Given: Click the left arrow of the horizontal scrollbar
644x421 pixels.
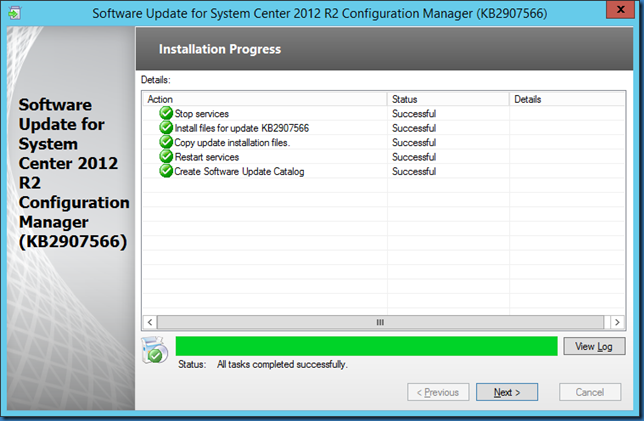Looking at the screenshot, I should [150, 322].
